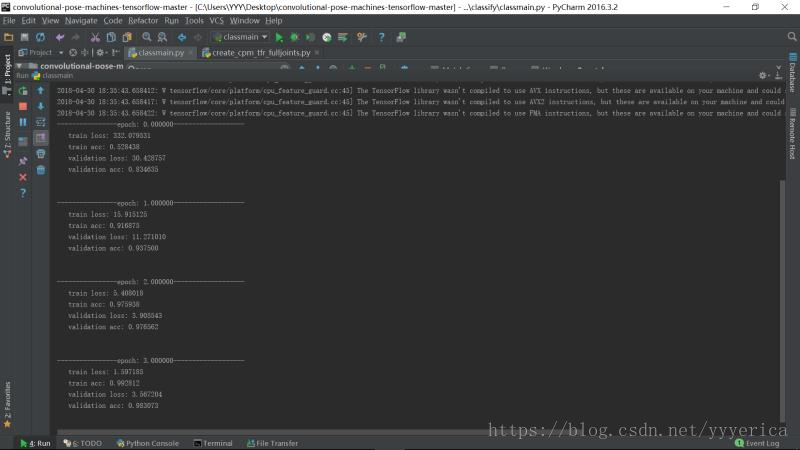Hide the Run tool window panel
The width and height of the screenshot is (800, 450).
779,76
